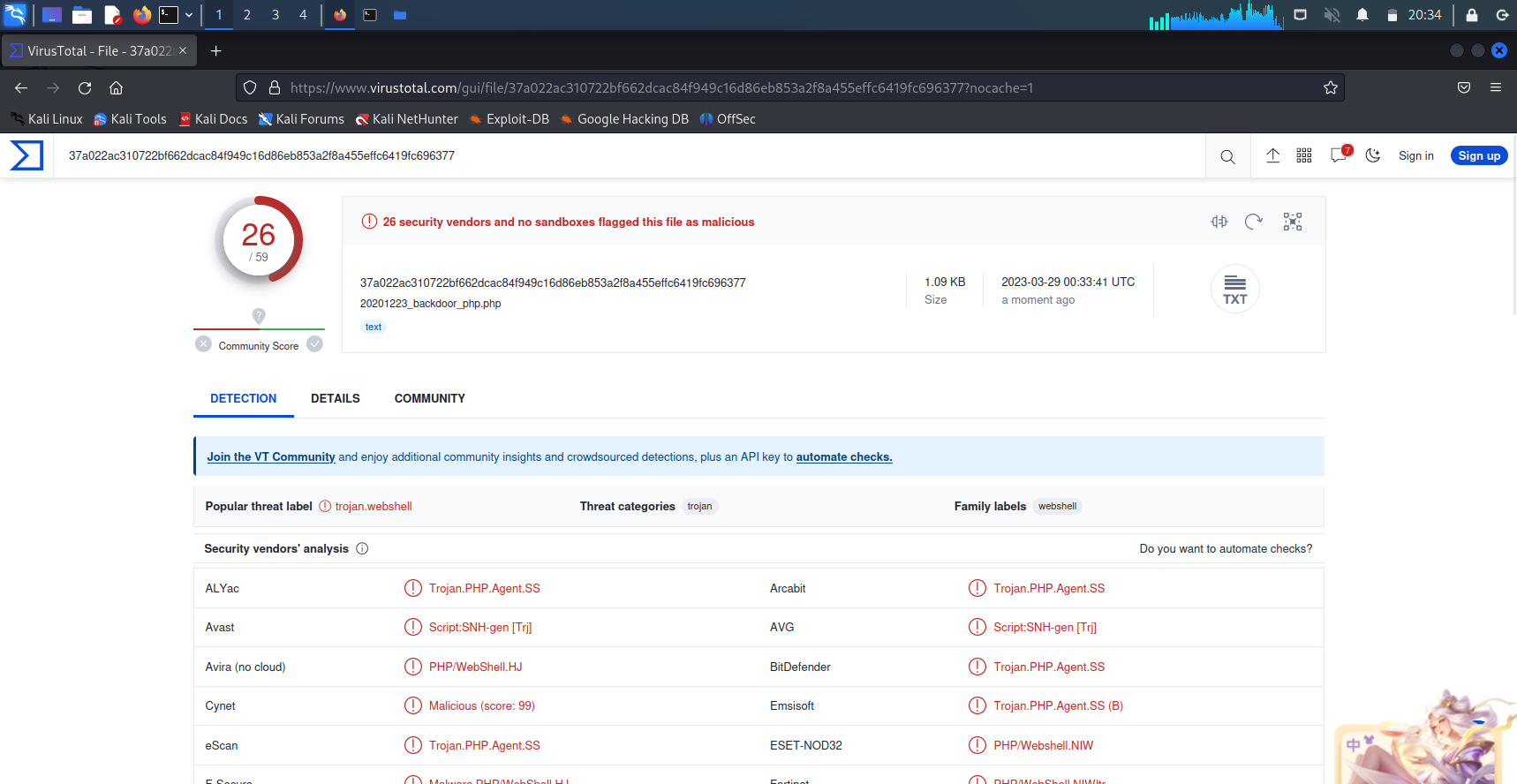Click the community score question mark icon
Image resolution: width=1517 pixels, height=784 pixels.
[259, 315]
